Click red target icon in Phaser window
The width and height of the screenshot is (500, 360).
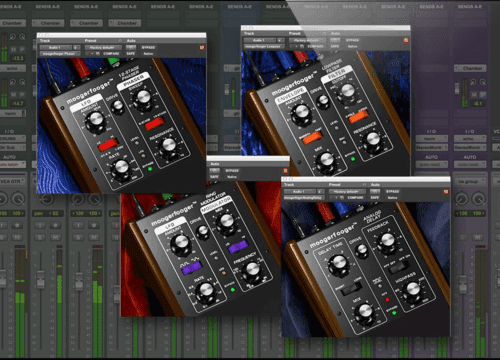202,48
